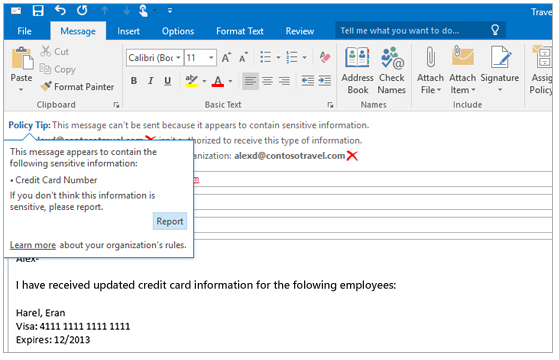The height and width of the screenshot is (360, 559).
Task: Toggle bold formatting
Action: pos(134,81)
